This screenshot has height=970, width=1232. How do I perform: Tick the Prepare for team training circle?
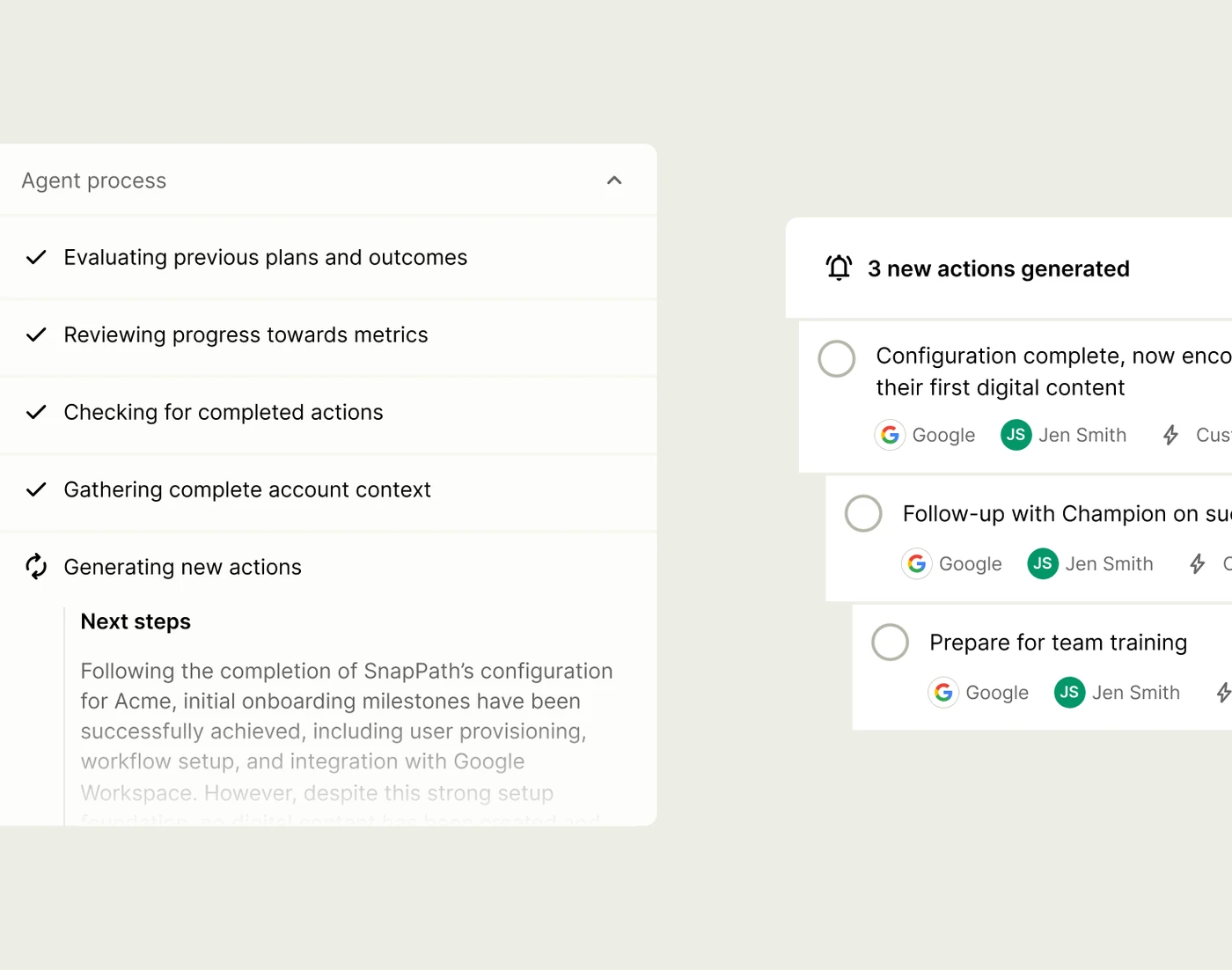click(890, 643)
